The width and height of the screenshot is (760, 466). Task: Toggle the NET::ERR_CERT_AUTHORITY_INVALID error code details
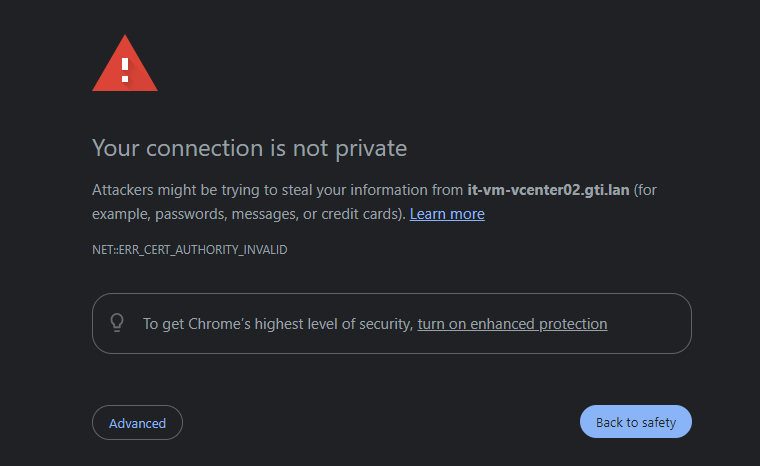(x=190, y=250)
